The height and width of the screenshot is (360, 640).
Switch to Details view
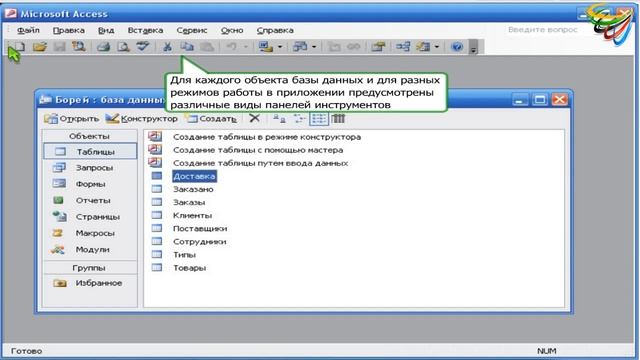338,118
